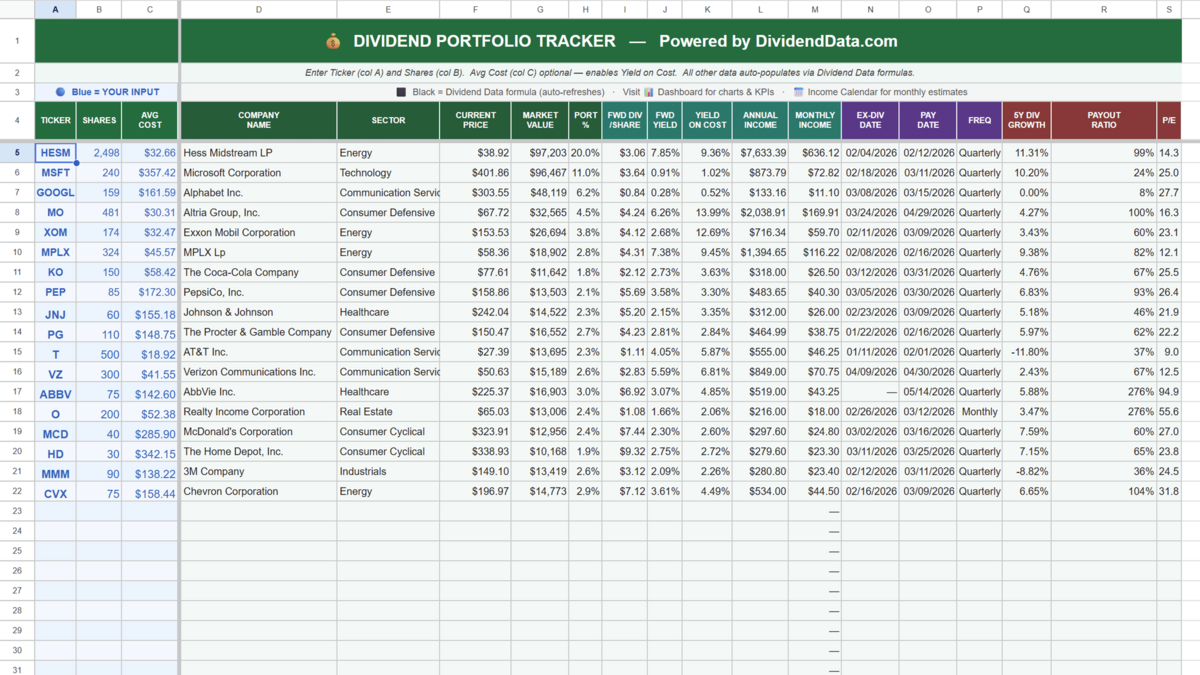Click the -11.80% dividend growth cell
This screenshot has height=675, width=1200.
(x=1026, y=352)
